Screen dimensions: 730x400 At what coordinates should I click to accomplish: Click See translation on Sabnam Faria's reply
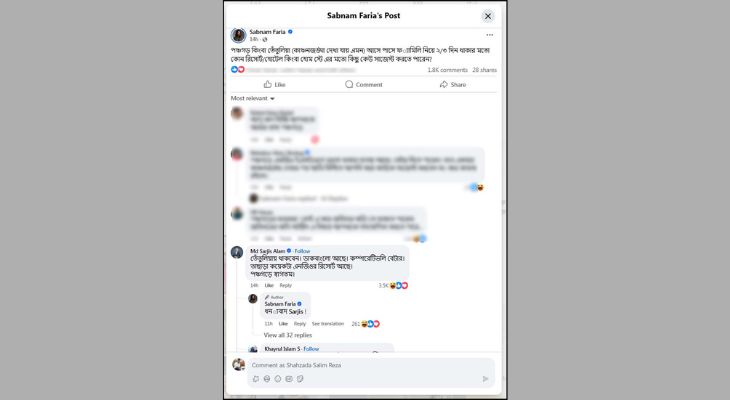click(x=328, y=324)
